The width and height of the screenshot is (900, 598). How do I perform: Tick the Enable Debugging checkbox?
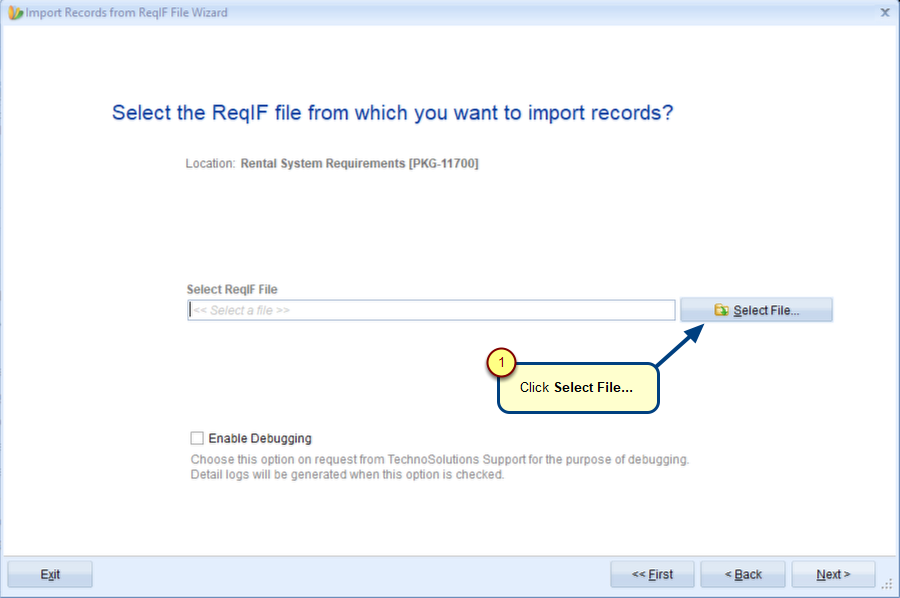[x=197, y=438]
